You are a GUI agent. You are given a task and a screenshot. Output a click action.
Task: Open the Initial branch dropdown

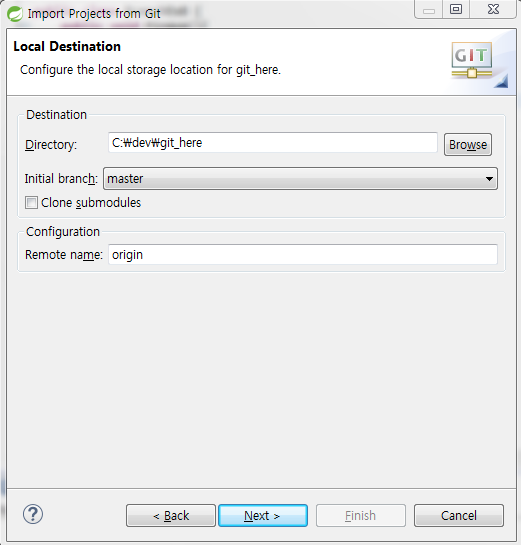click(x=300, y=179)
